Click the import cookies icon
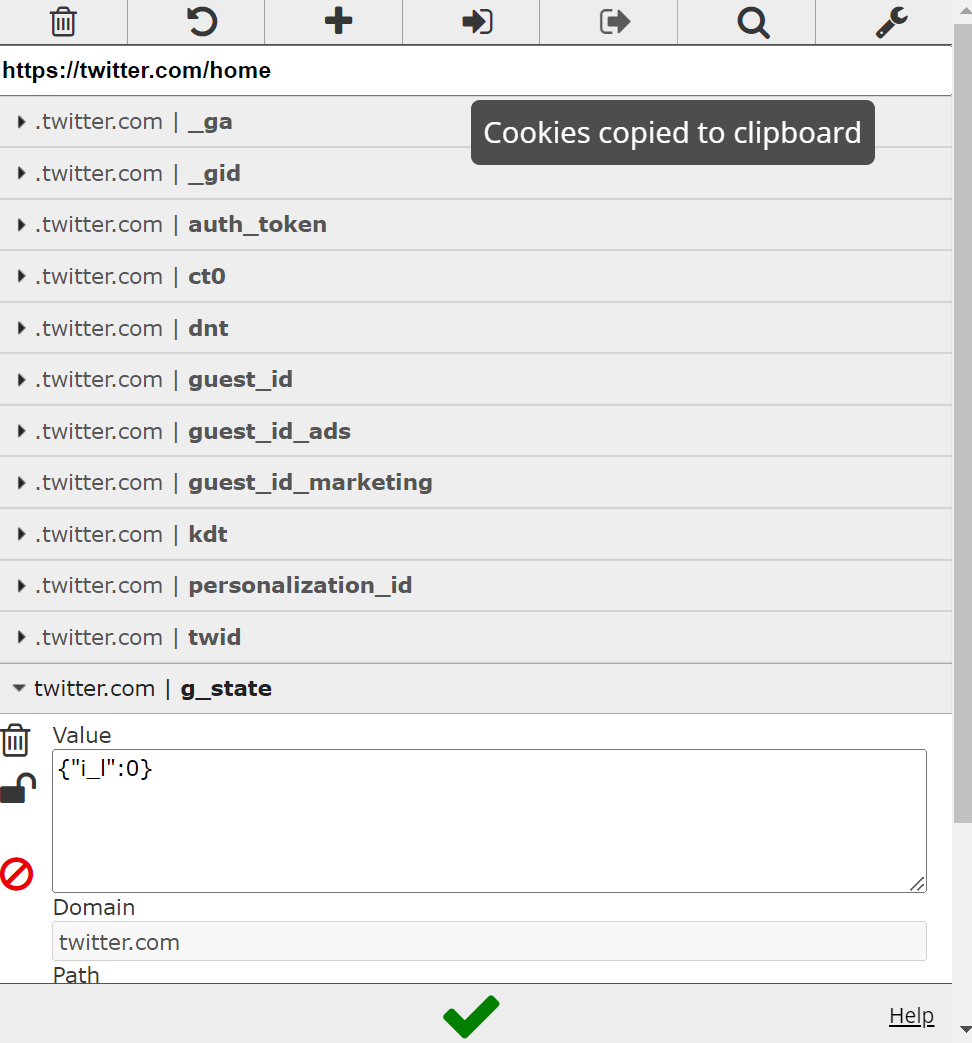 477,21
